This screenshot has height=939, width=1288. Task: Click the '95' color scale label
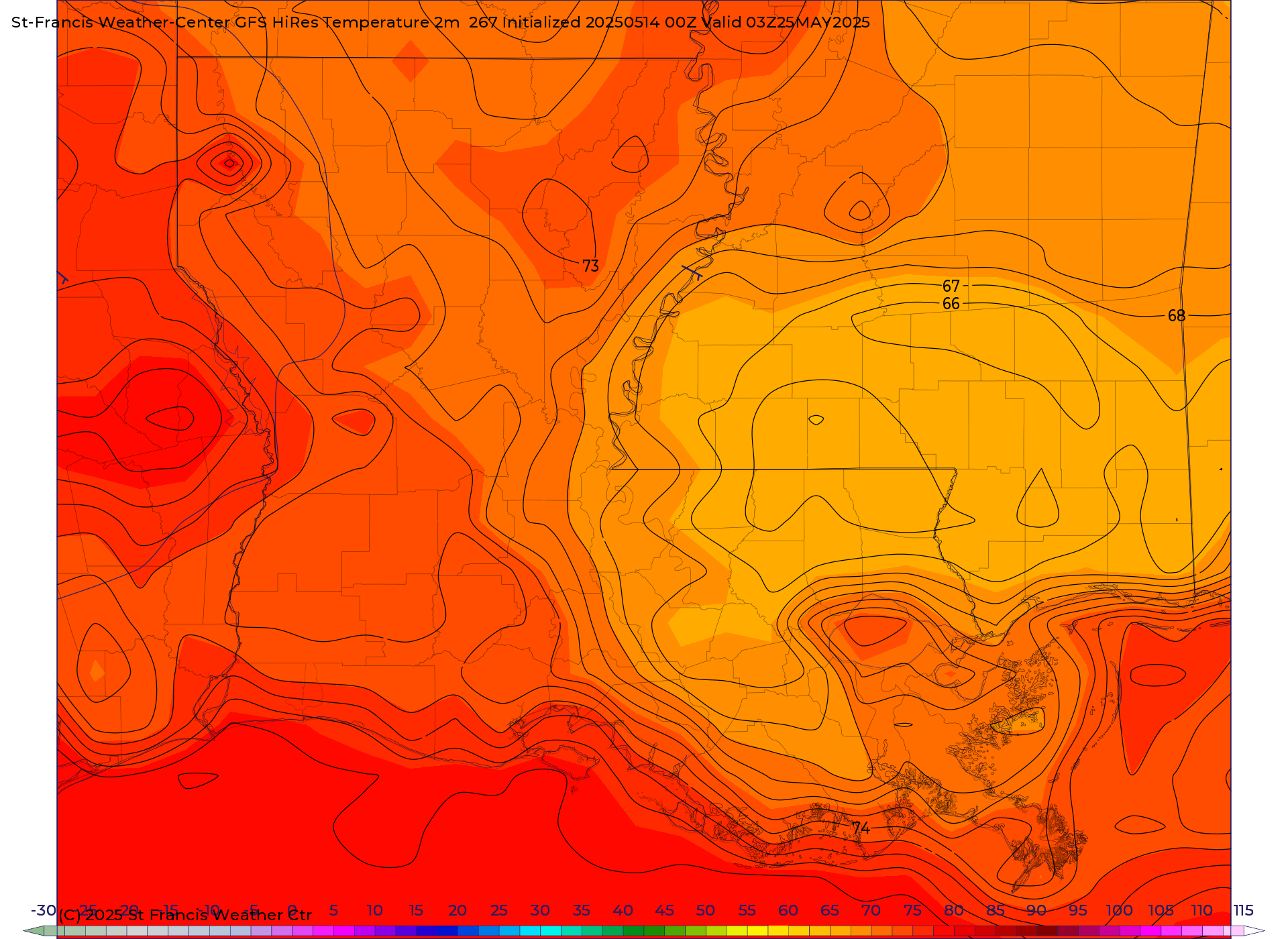1078,910
